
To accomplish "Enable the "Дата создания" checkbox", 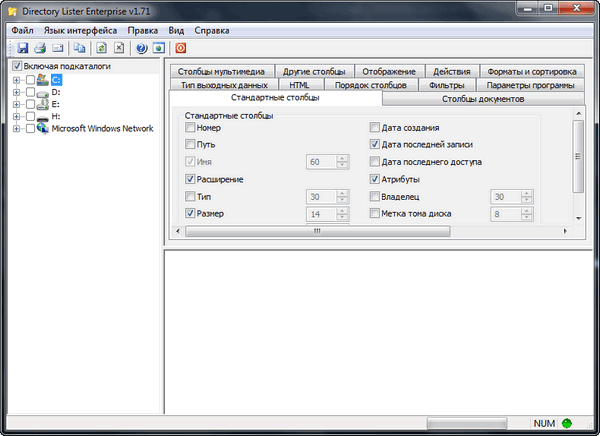I will pos(375,127).
